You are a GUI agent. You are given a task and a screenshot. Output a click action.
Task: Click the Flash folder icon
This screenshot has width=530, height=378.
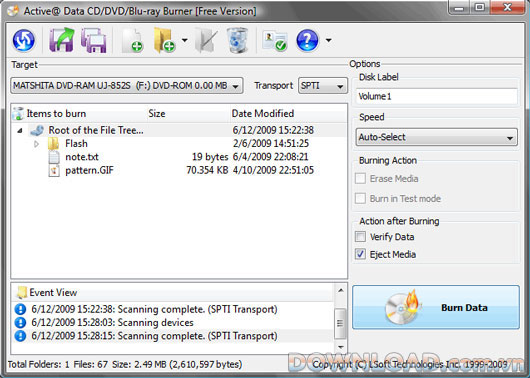[x=53, y=144]
